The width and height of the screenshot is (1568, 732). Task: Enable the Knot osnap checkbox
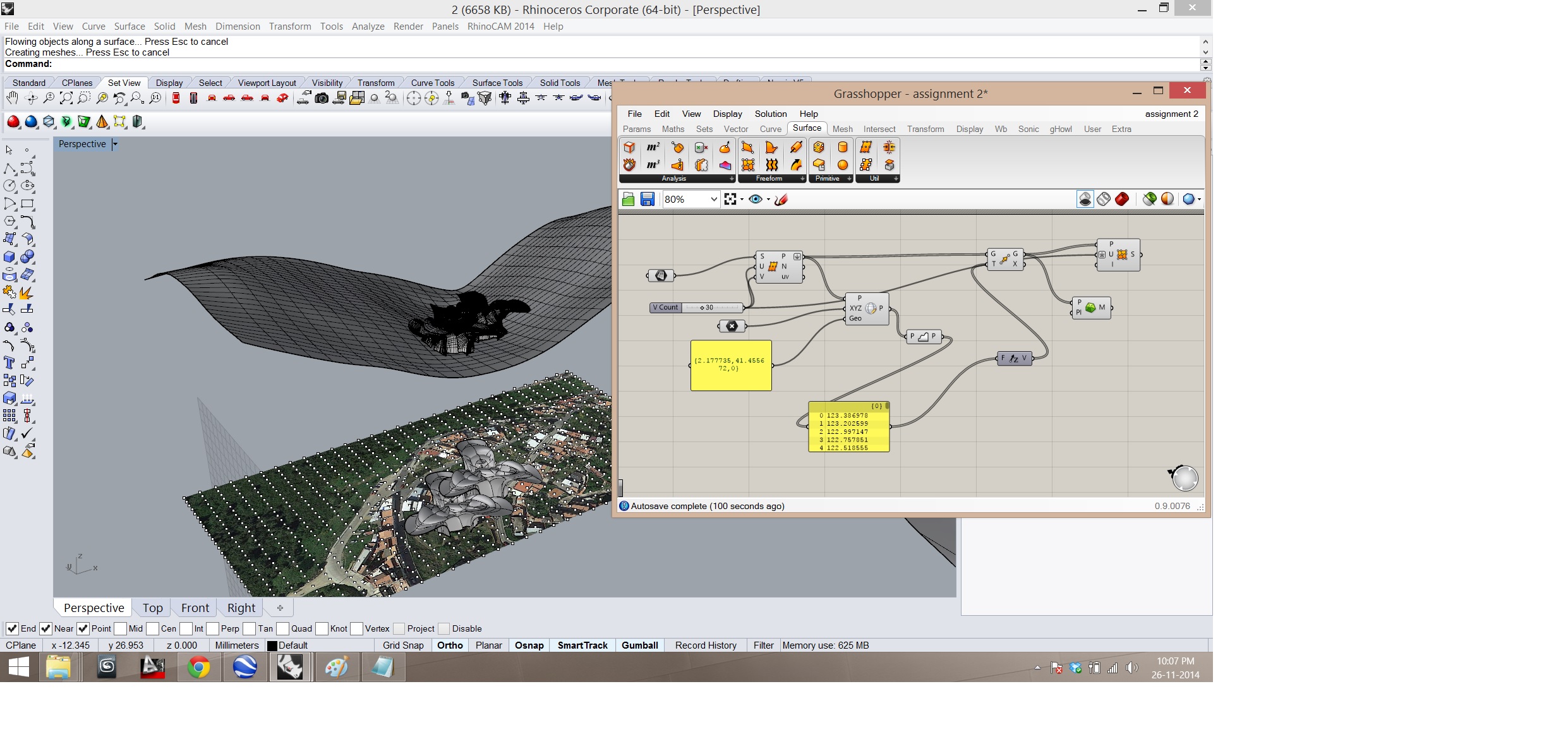pyautogui.click(x=322, y=628)
